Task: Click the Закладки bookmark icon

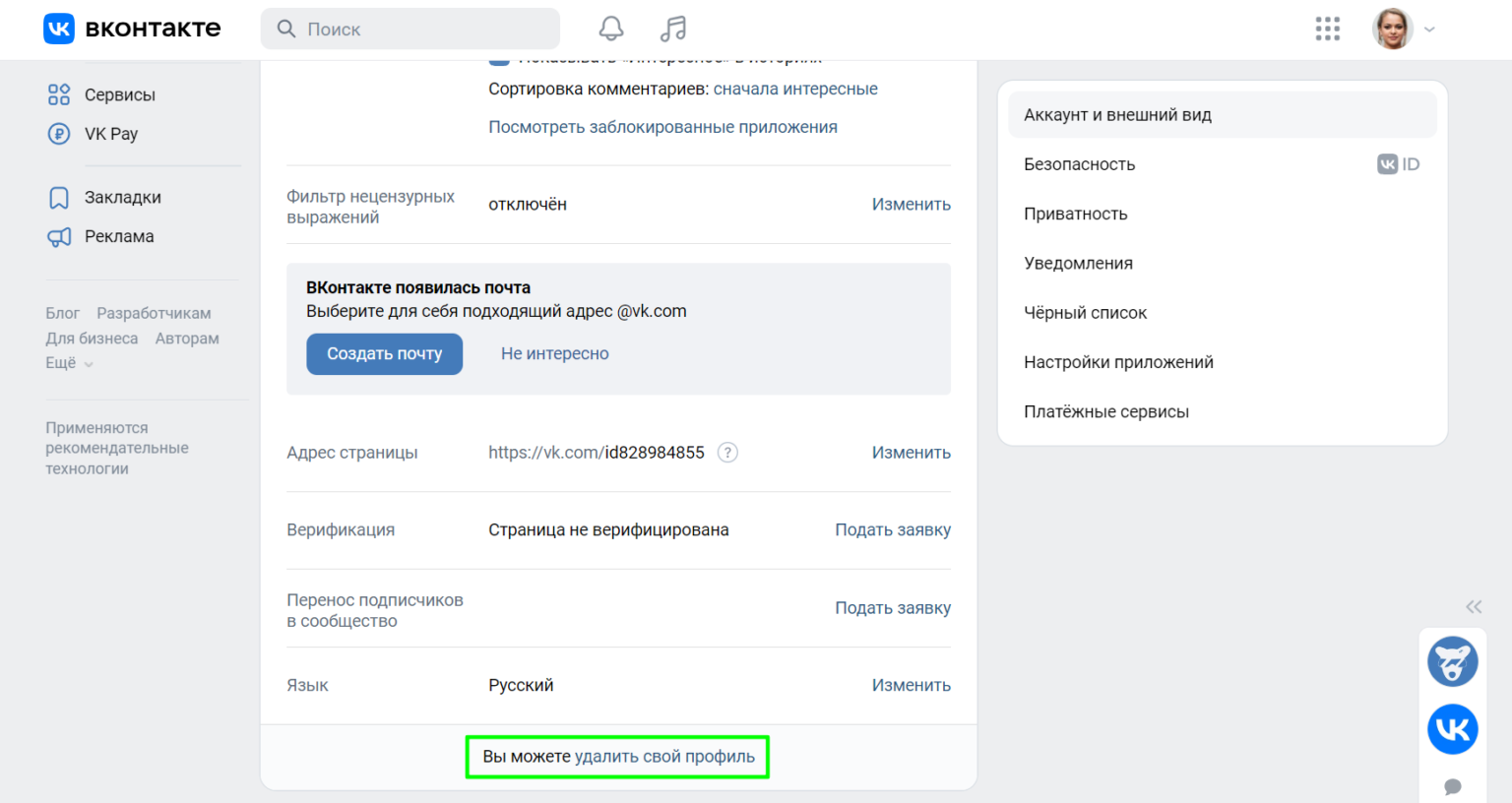Action: click(x=59, y=198)
